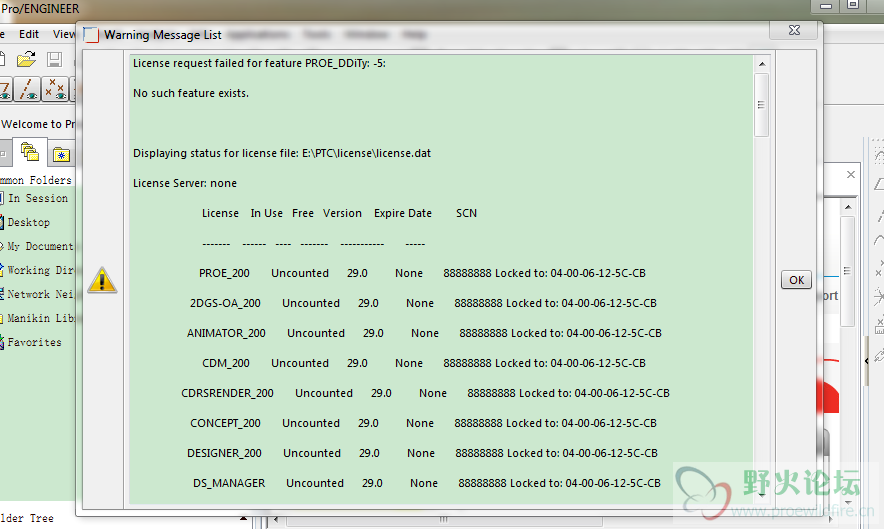The image size is (884, 529).
Task: Click the CDRSRENDER_200 license row
Action: [425, 393]
